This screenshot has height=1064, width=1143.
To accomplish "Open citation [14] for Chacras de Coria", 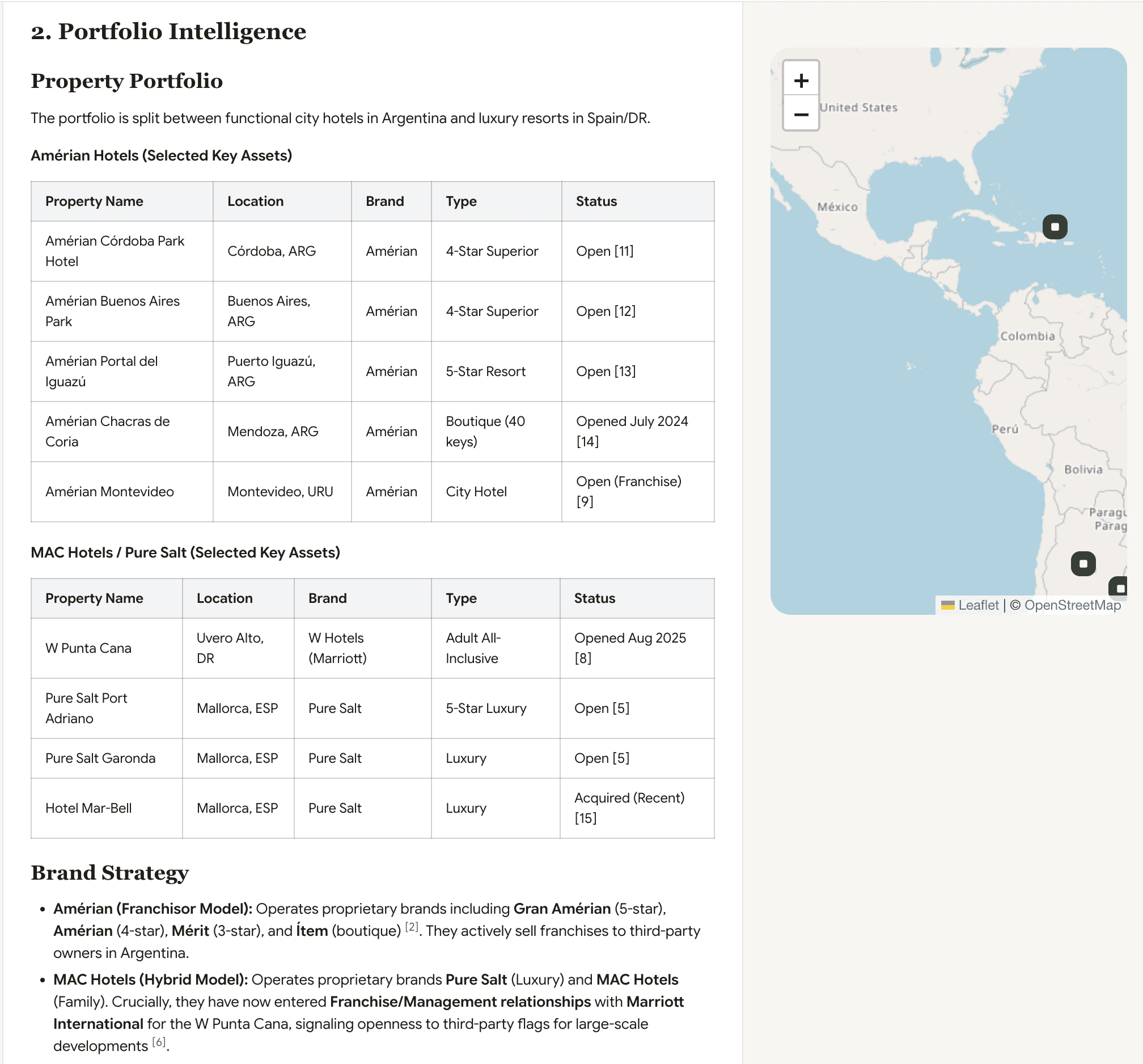I will 587,442.
